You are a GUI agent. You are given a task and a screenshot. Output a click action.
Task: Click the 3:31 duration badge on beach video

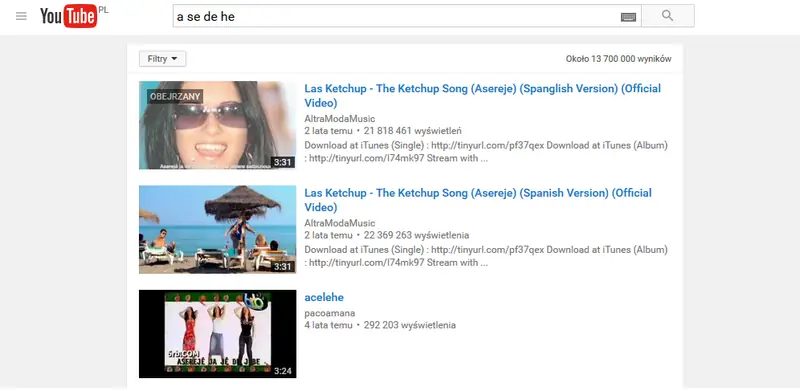[x=282, y=266]
